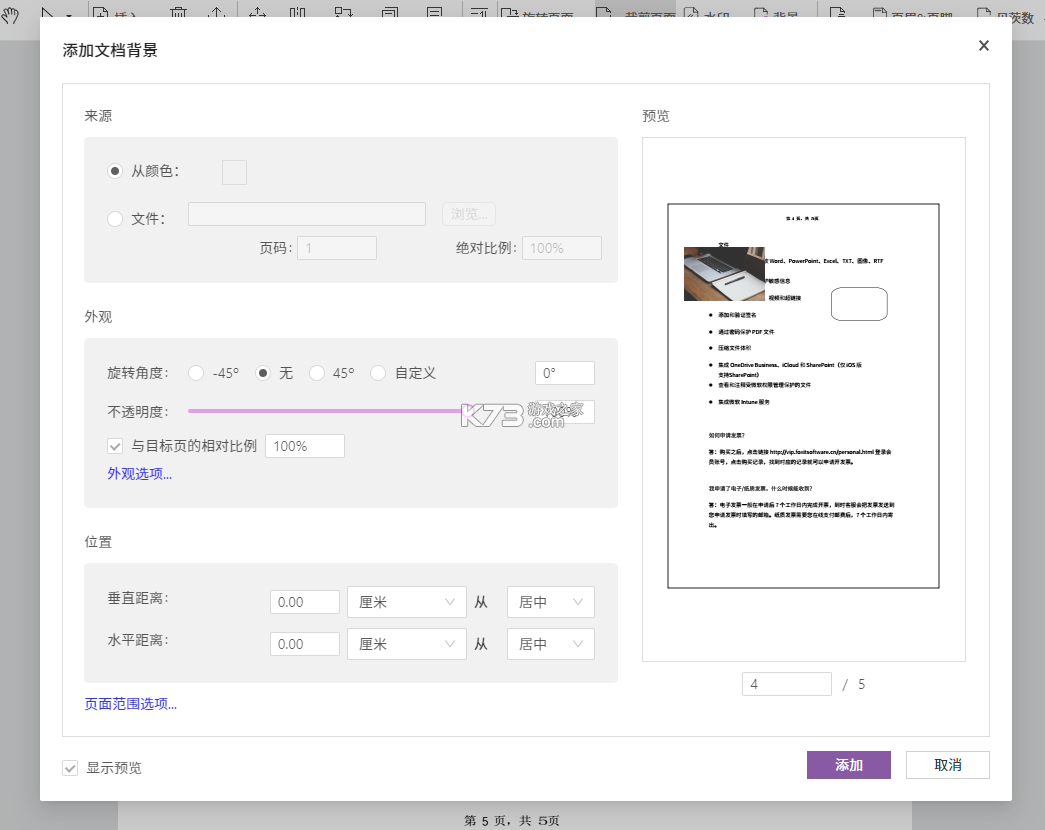Open the 水平距离 居中 alignment dropdown
The image size is (1045, 830).
click(x=550, y=644)
